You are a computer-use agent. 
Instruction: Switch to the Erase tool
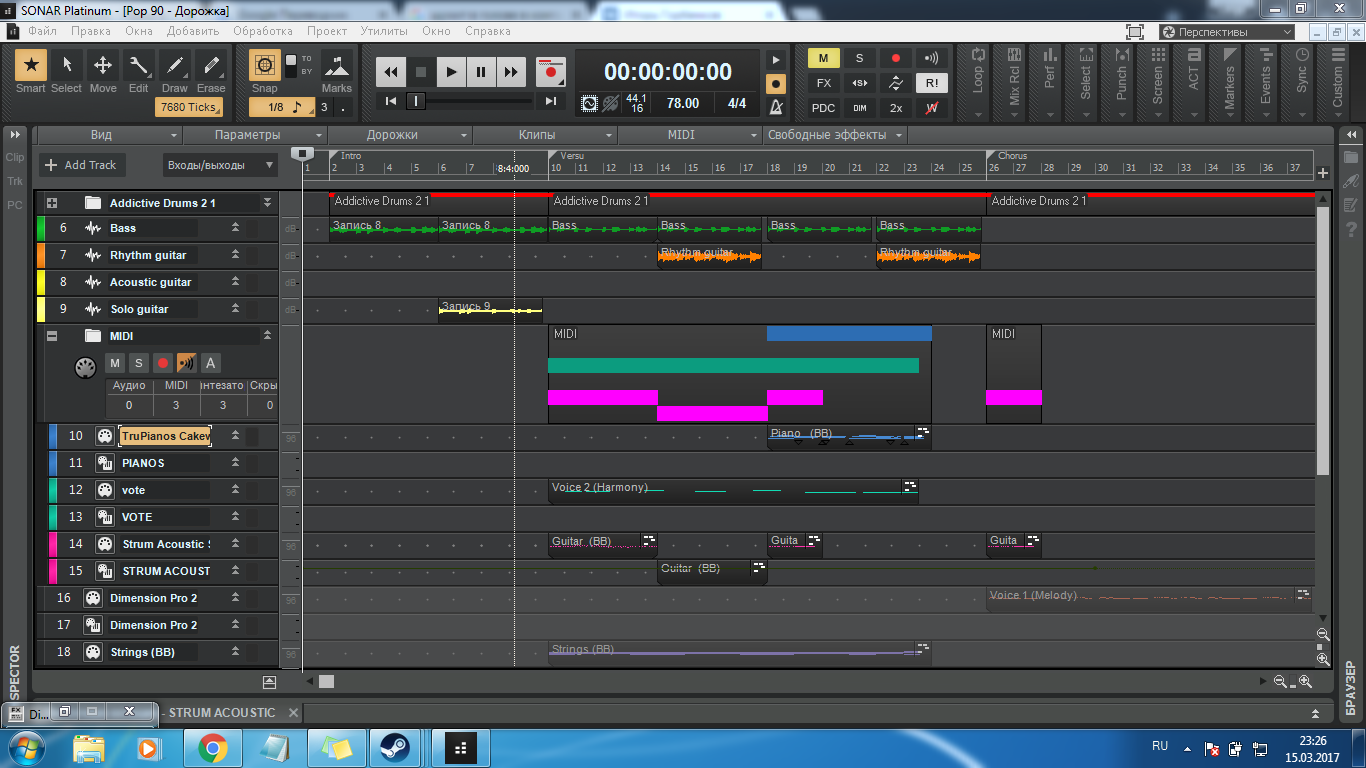(x=211, y=67)
